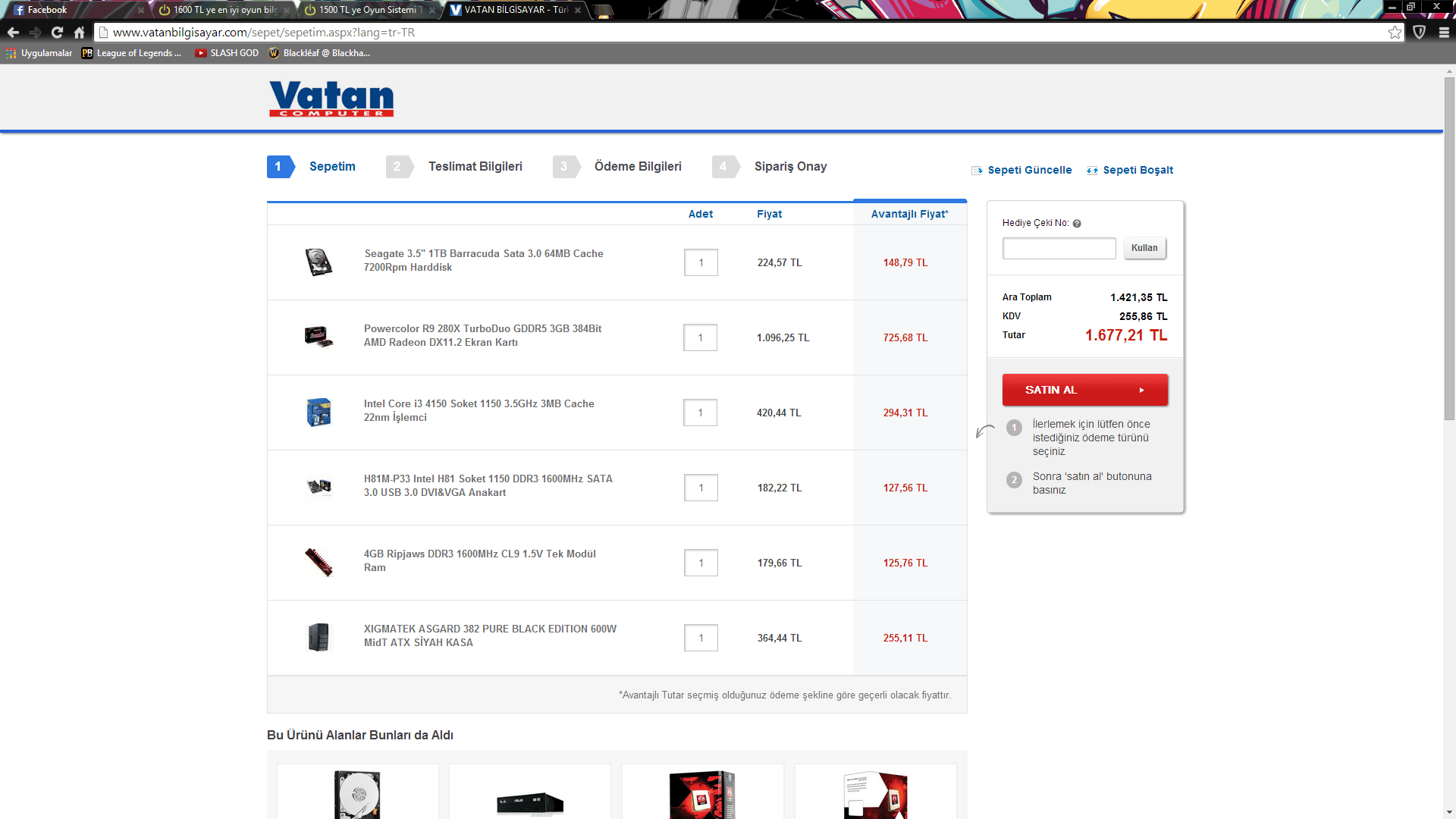Click the Hediye Çeki No input field

click(x=1059, y=248)
